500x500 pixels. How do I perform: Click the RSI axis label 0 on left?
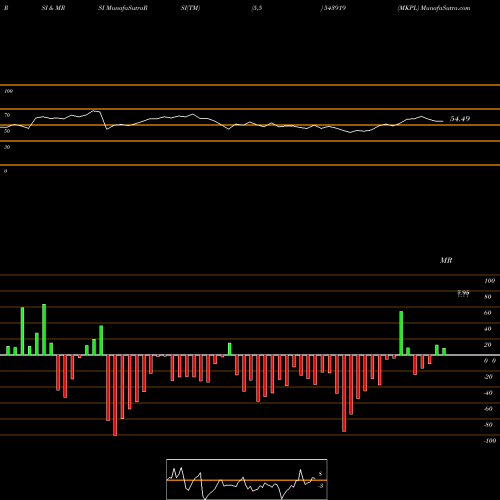pos(5,171)
